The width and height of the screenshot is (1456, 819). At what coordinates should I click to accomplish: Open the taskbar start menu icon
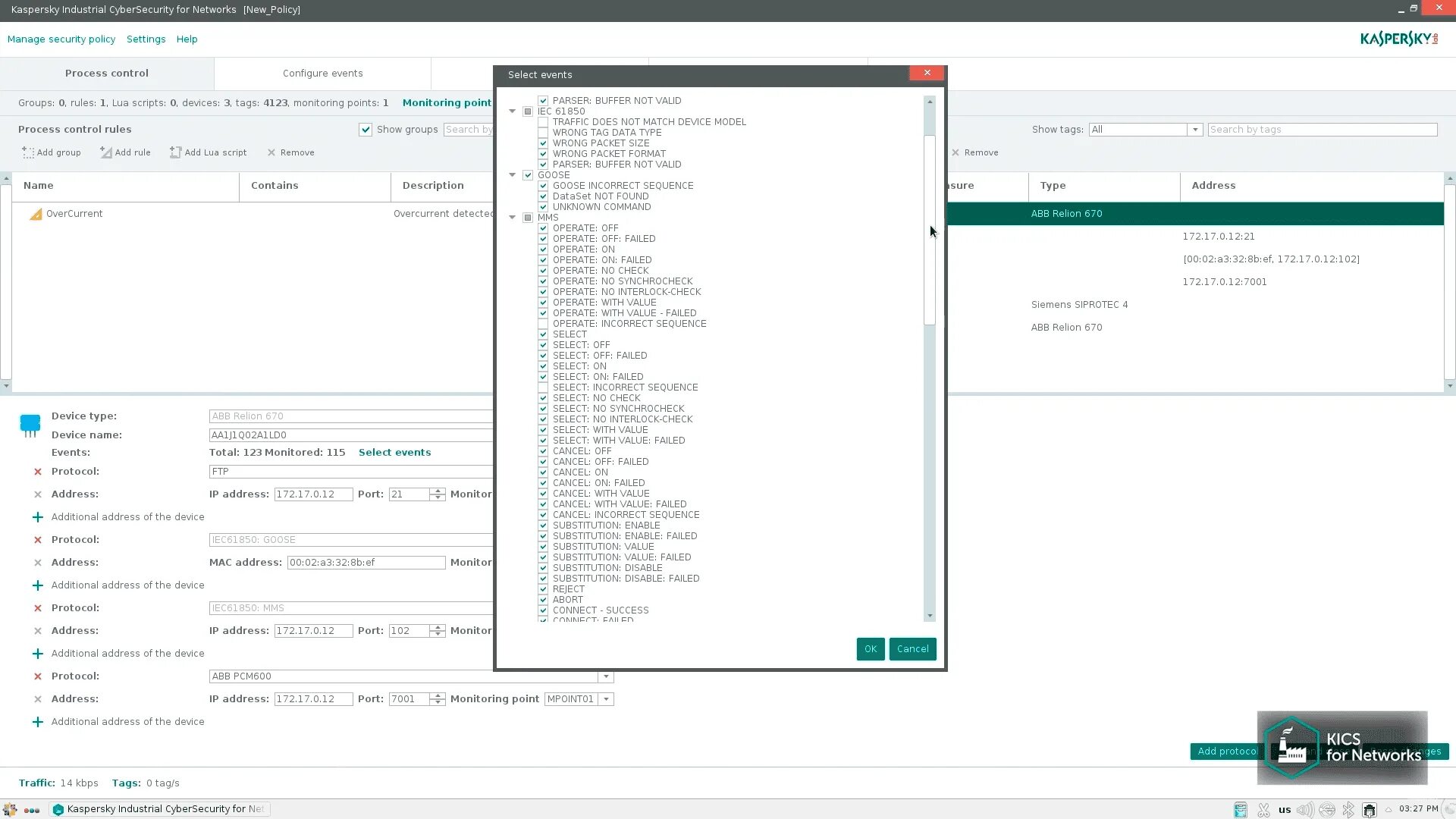click(10, 809)
